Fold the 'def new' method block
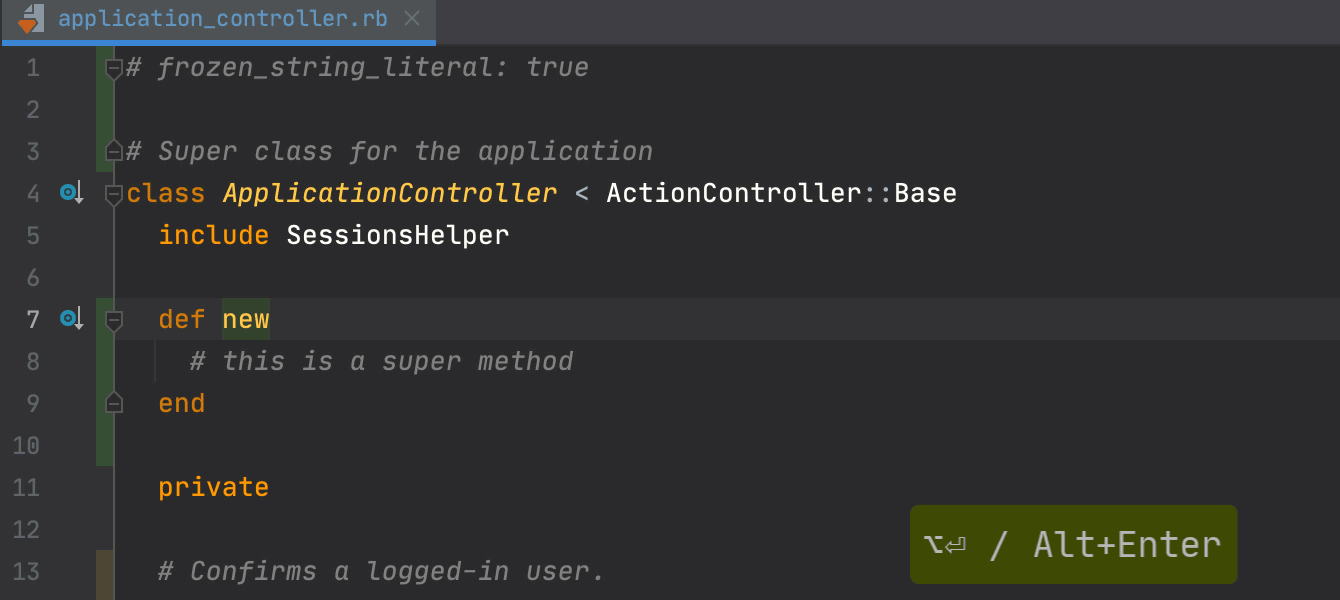Screen dimensions: 1340x600 114,320
